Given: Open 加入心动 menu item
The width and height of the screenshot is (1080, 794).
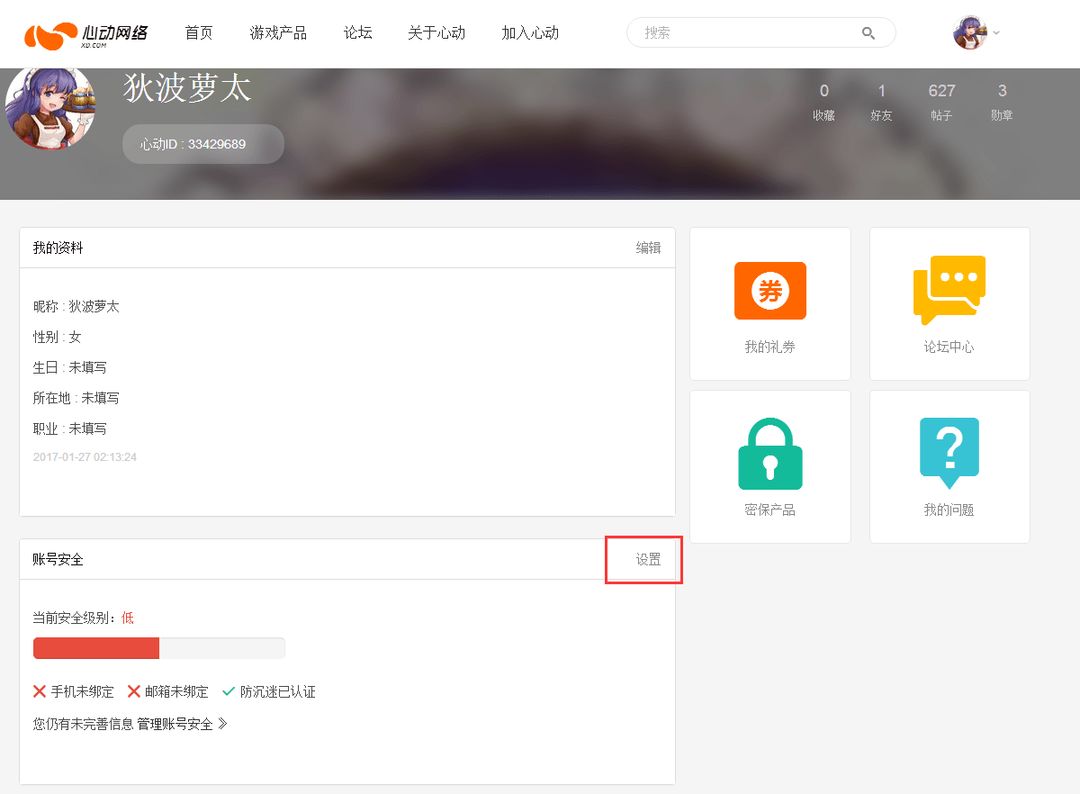Looking at the screenshot, I should [530, 32].
